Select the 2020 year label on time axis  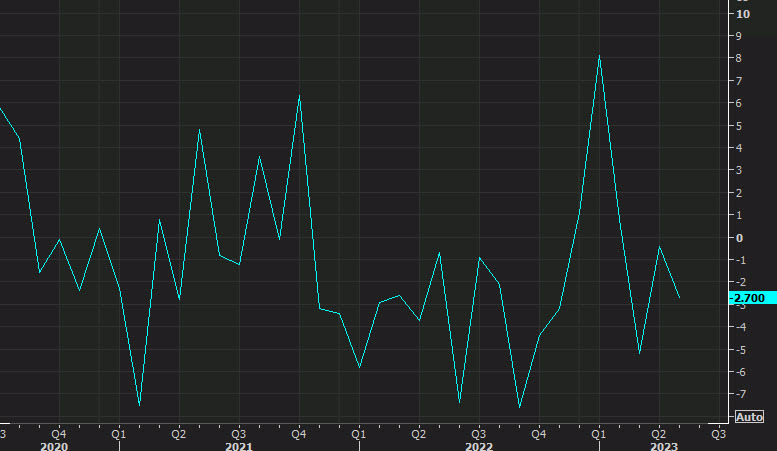tap(54, 446)
